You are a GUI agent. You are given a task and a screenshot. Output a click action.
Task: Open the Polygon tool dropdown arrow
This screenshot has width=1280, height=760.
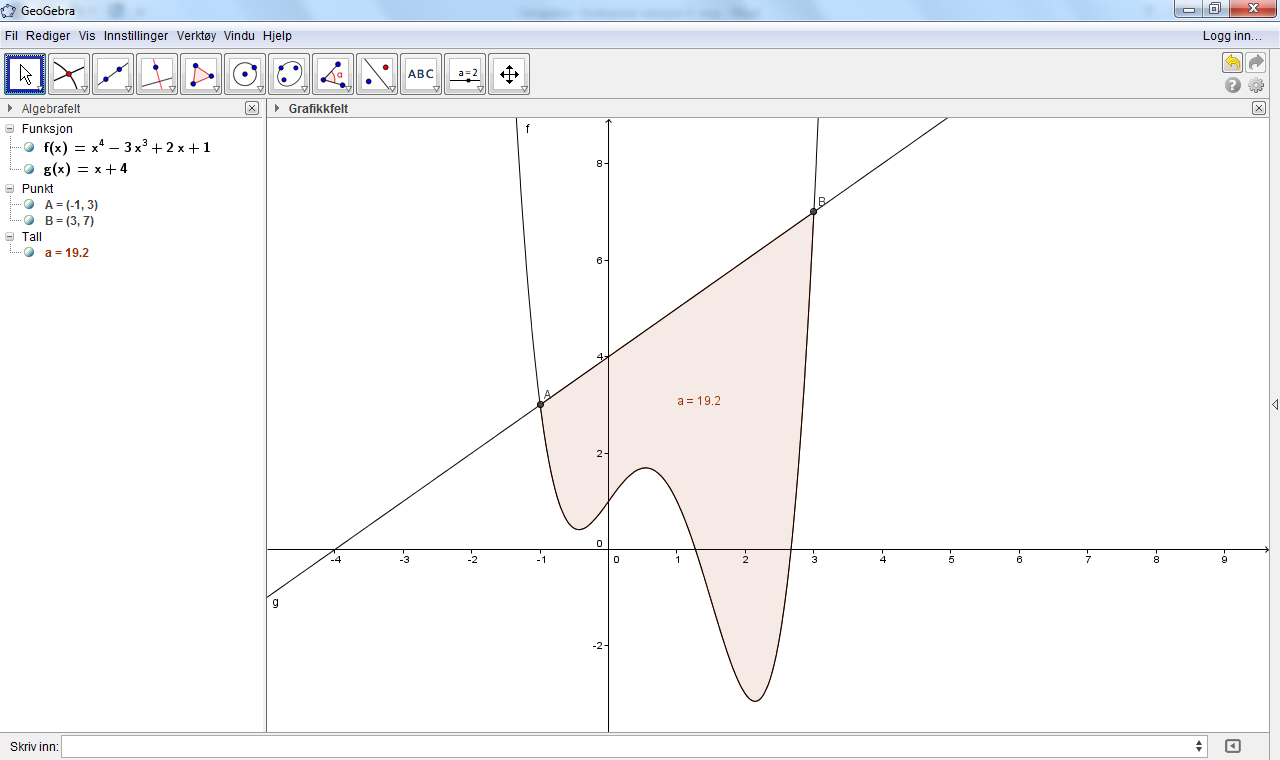click(x=216, y=90)
